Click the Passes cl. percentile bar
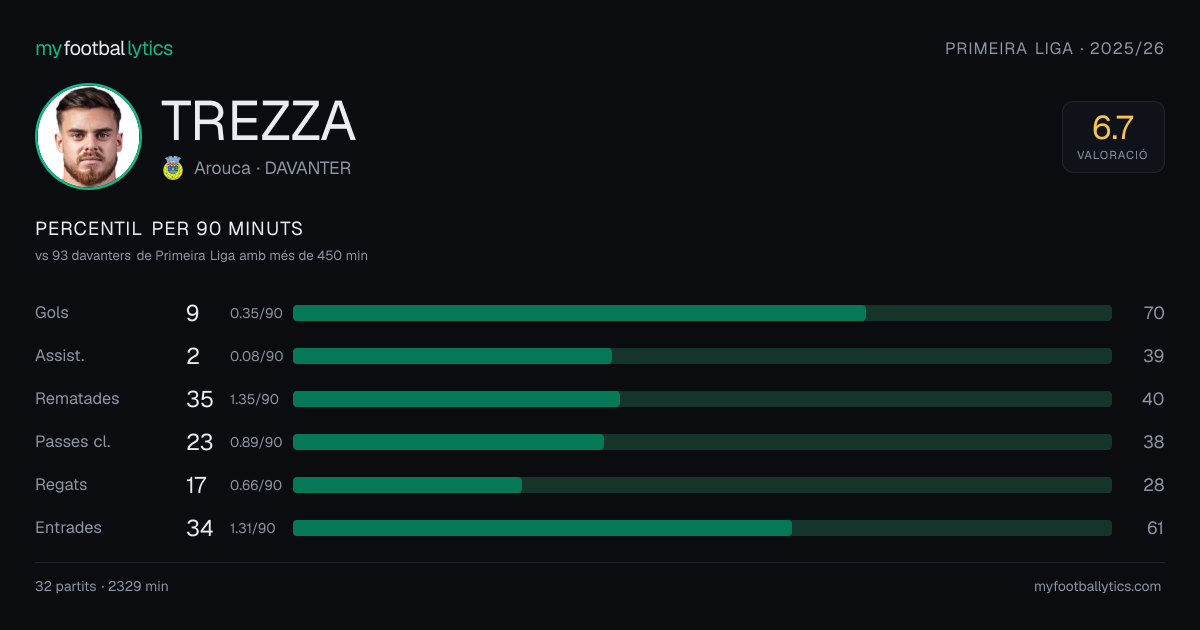Image resolution: width=1200 pixels, height=630 pixels. [x=702, y=442]
